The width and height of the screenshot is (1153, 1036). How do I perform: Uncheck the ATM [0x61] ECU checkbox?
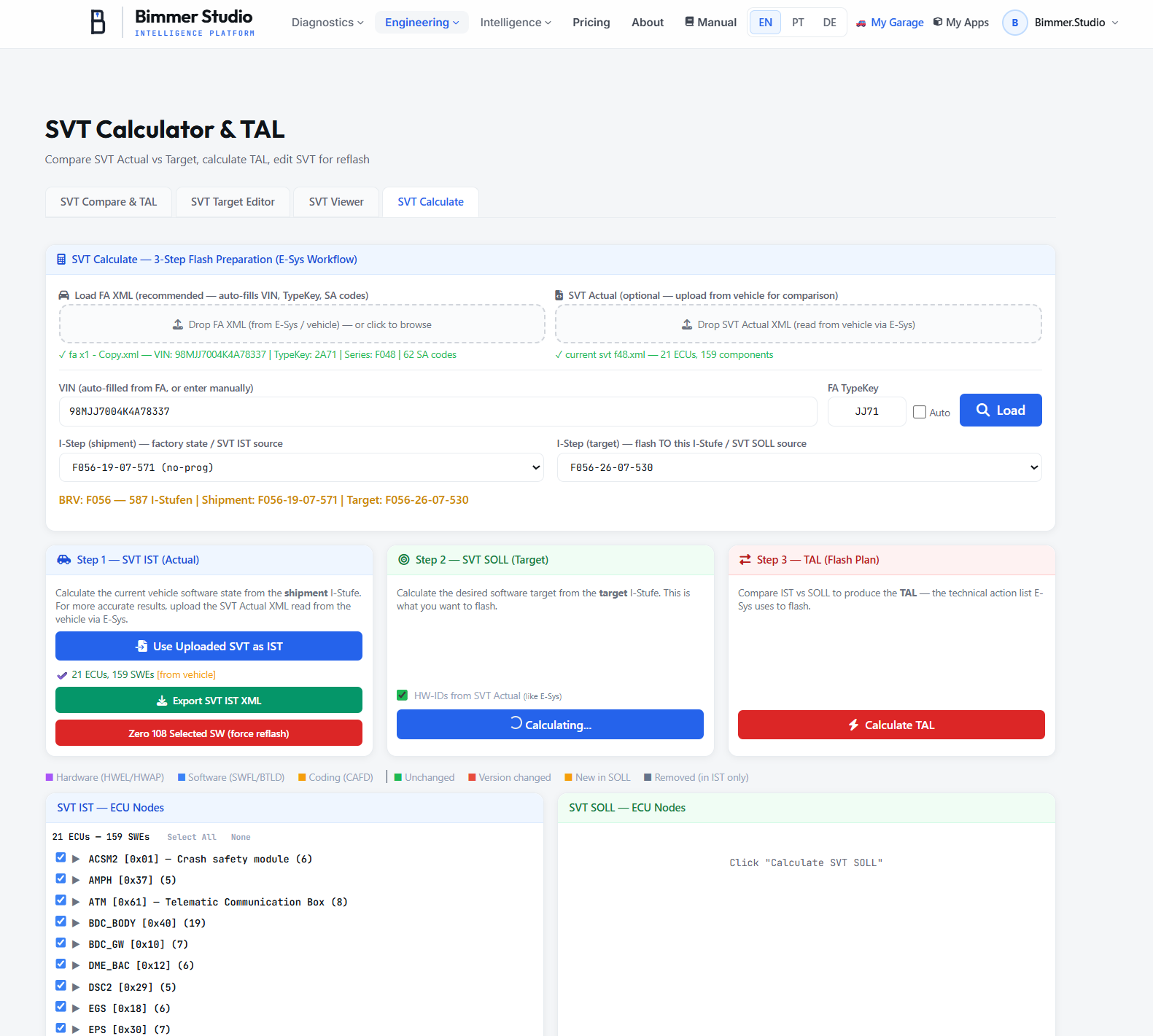(x=61, y=900)
